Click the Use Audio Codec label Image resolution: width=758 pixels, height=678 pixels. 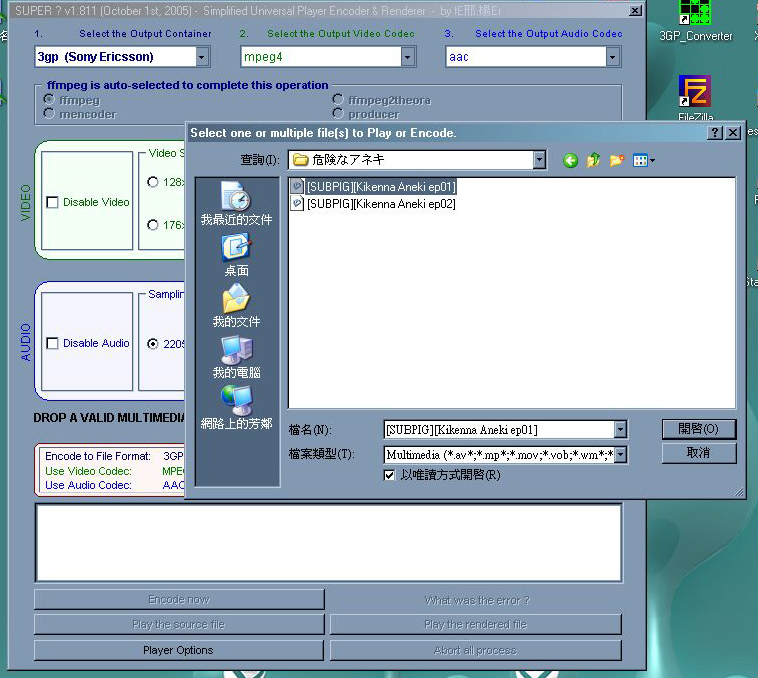coord(88,485)
